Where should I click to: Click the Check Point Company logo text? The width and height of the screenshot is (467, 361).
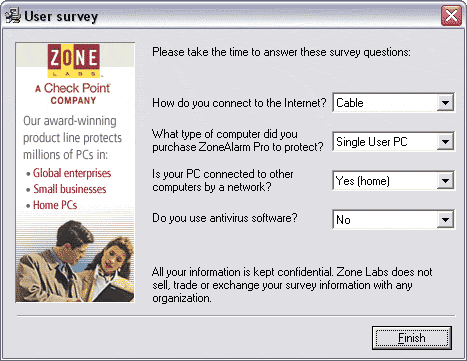[x=73, y=94]
